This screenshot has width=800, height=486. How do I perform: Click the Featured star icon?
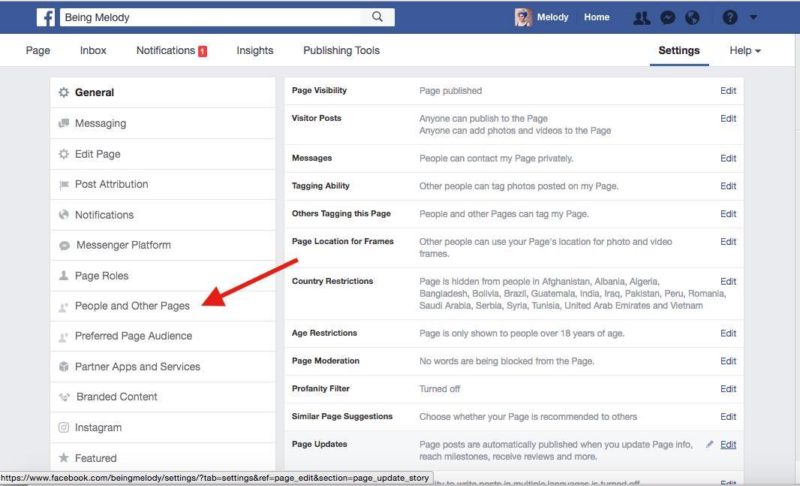[63, 457]
